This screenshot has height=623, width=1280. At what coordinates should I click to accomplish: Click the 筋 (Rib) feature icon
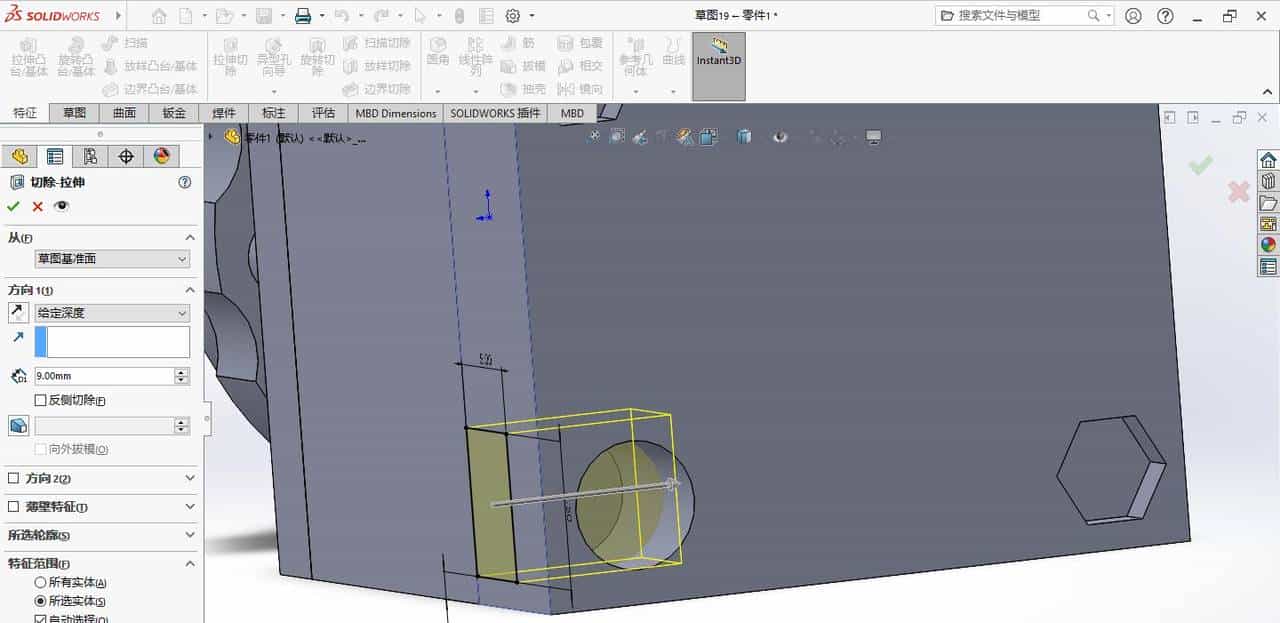(521, 43)
